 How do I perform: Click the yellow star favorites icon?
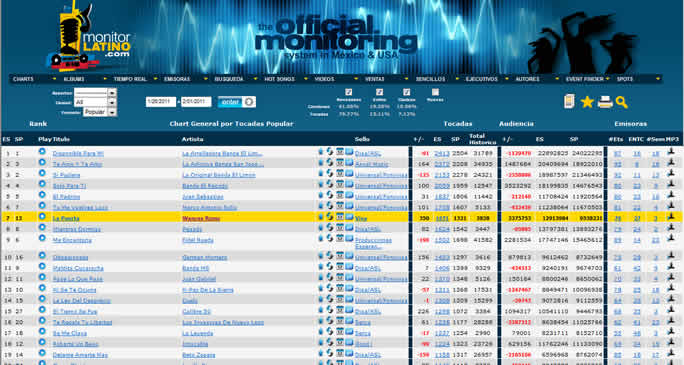point(587,102)
